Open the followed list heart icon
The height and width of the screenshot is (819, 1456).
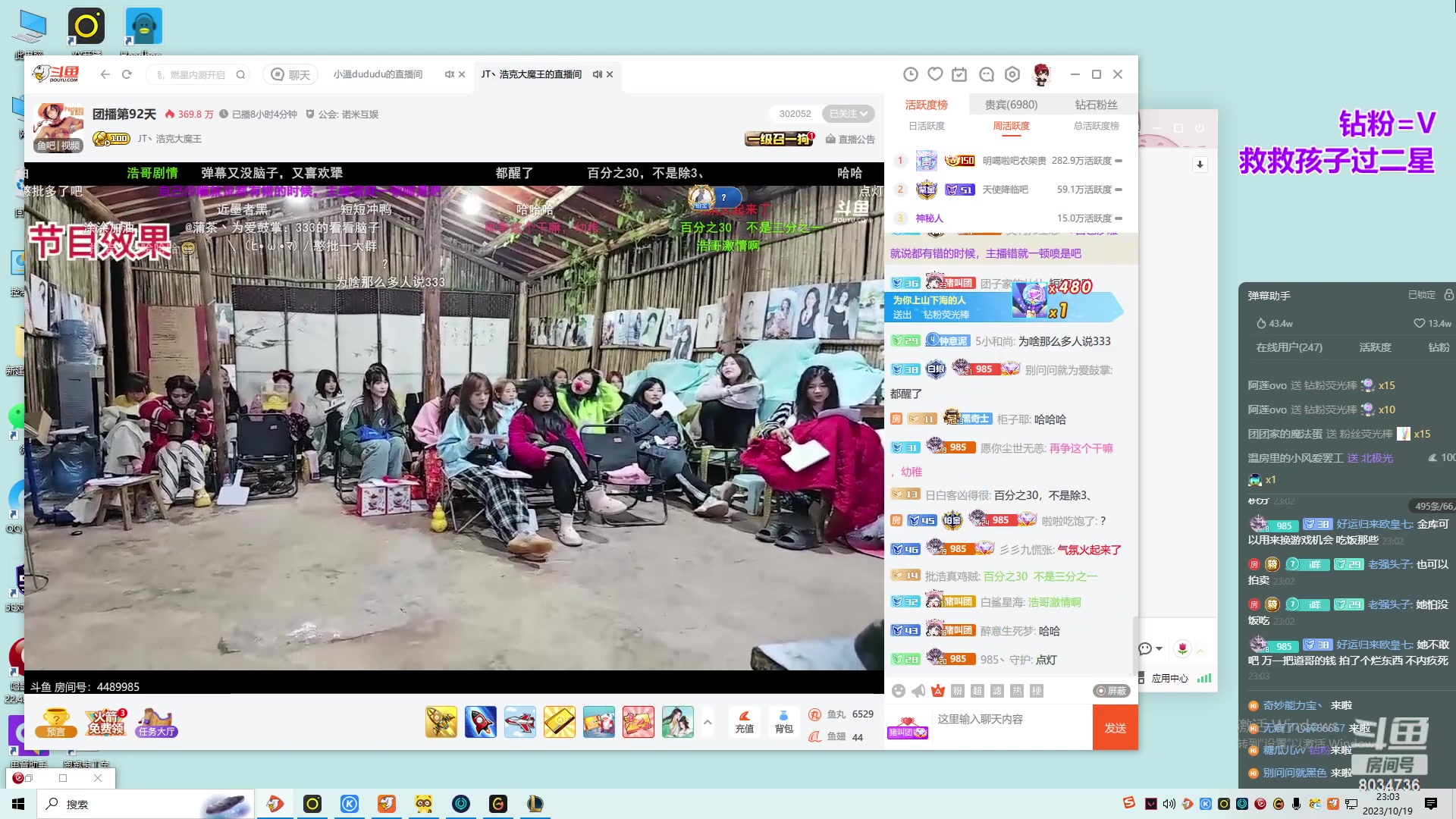click(x=935, y=74)
